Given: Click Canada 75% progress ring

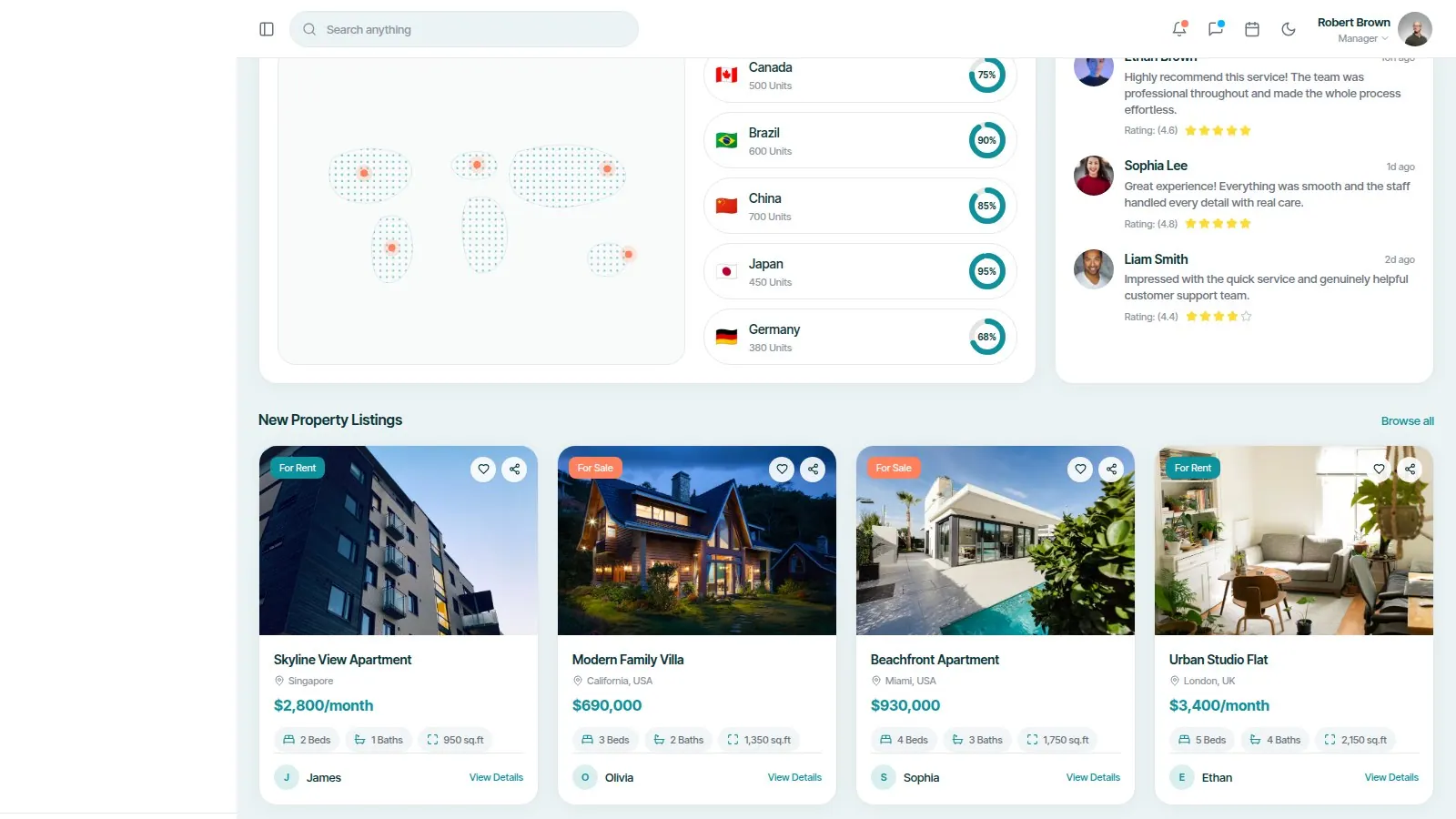Looking at the screenshot, I should click(x=986, y=75).
